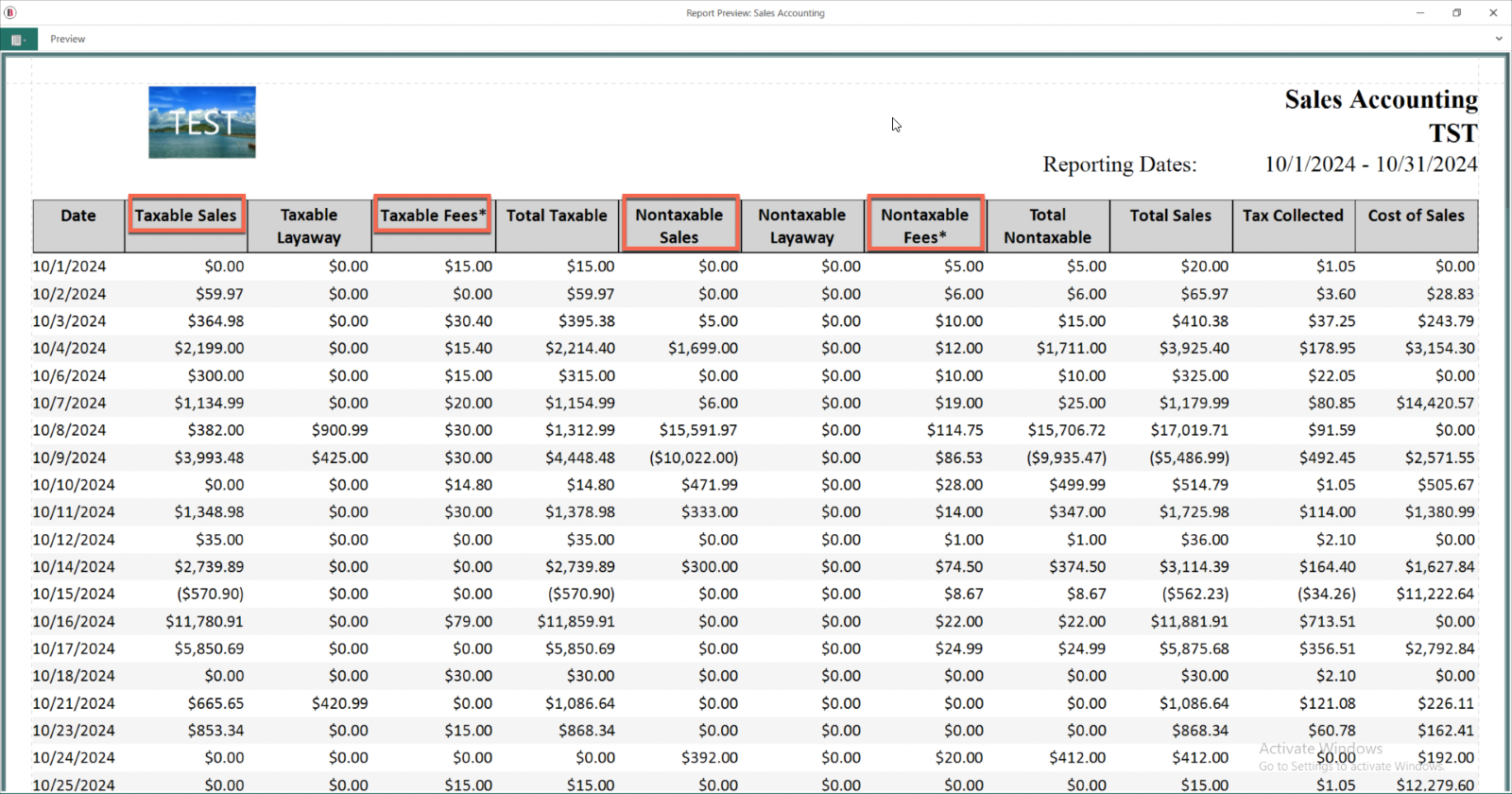This screenshot has width=1512, height=794.
Task: Click the 10/1/2024 - 10/31/2024 date range
Action: click(1371, 164)
